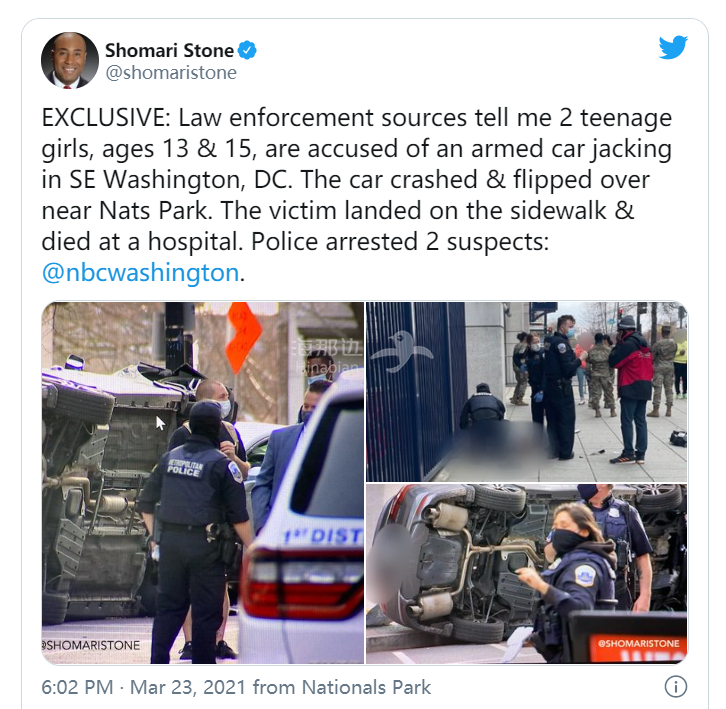Follow the @nbcwashington mention link
The height and width of the screenshot is (709, 726).
(141, 272)
